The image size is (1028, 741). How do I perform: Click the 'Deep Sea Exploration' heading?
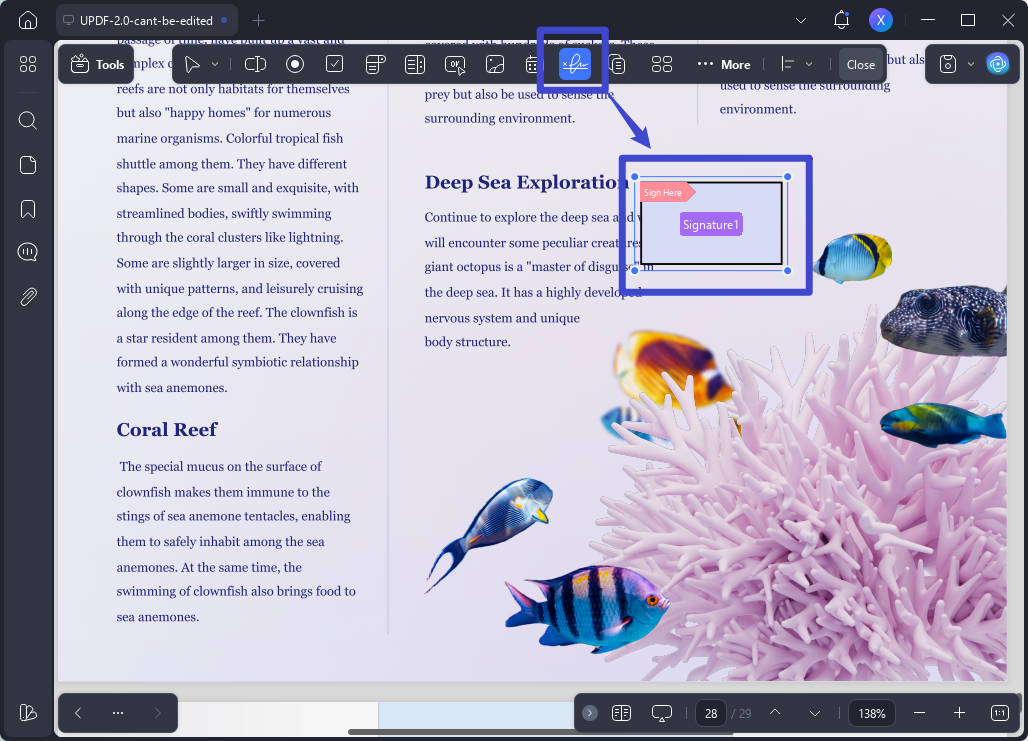(x=526, y=182)
